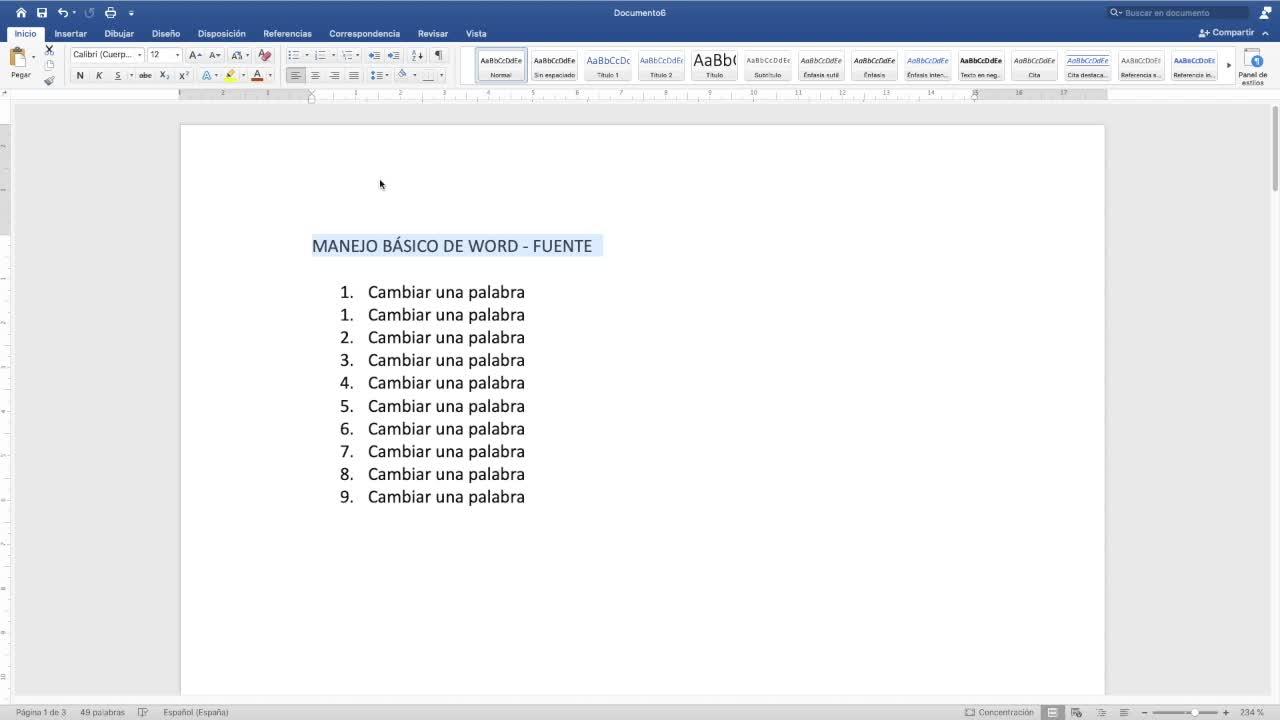Apply the Subtítulo style

click(768, 66)
